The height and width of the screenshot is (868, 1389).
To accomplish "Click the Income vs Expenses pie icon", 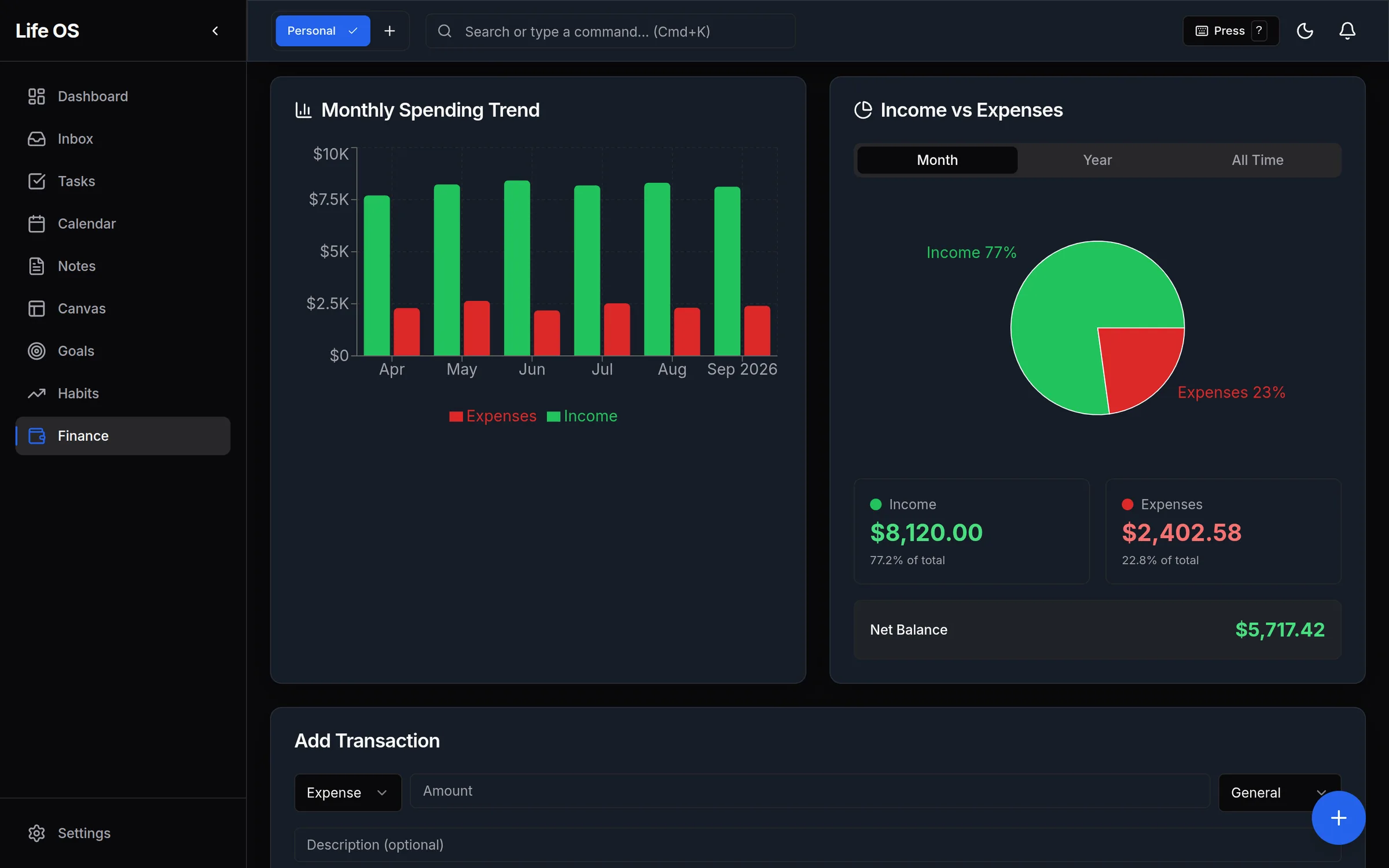I will click(863, 110).
